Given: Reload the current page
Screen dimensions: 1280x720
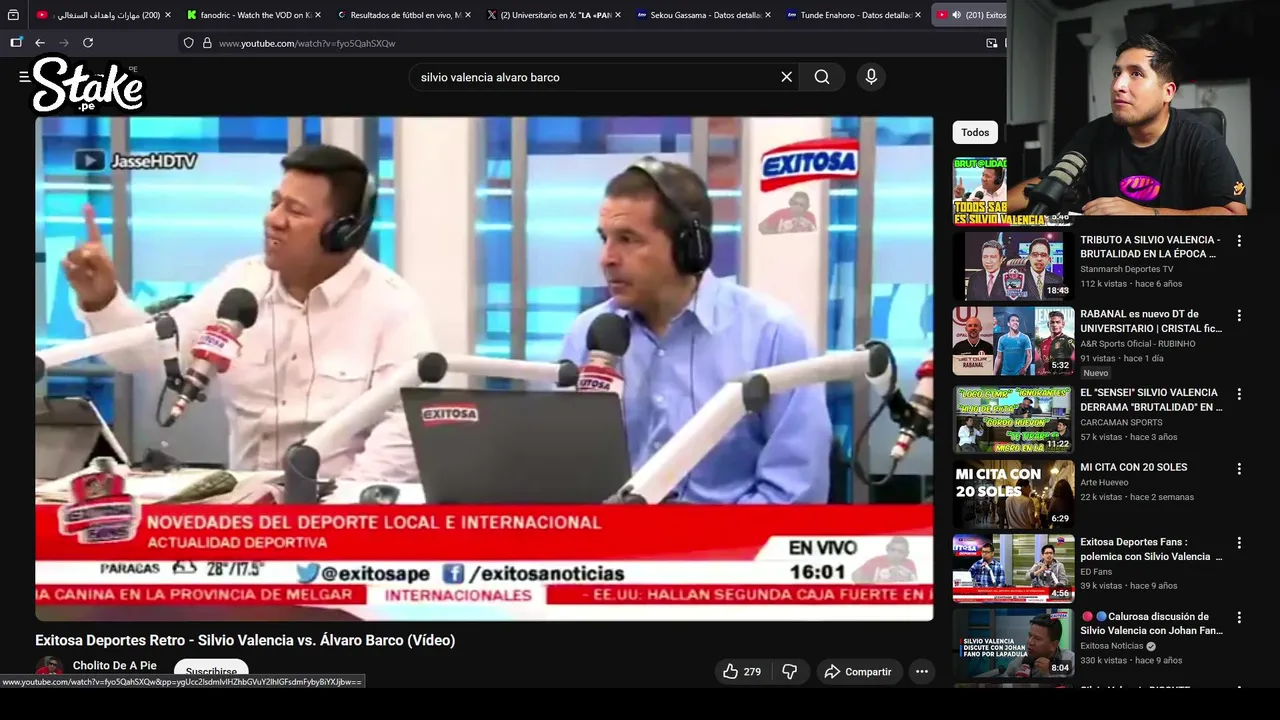Looking at the screenshot, I should [x=88, y=43].
